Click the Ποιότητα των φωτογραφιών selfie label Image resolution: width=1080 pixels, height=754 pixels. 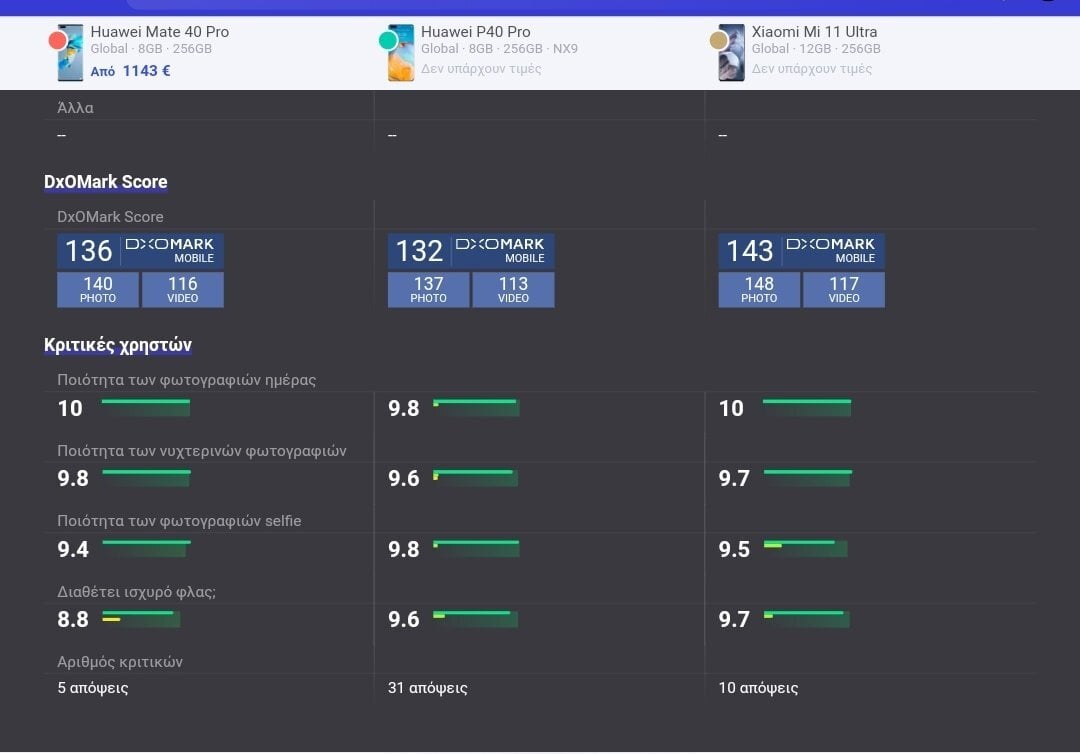point(179,521)
